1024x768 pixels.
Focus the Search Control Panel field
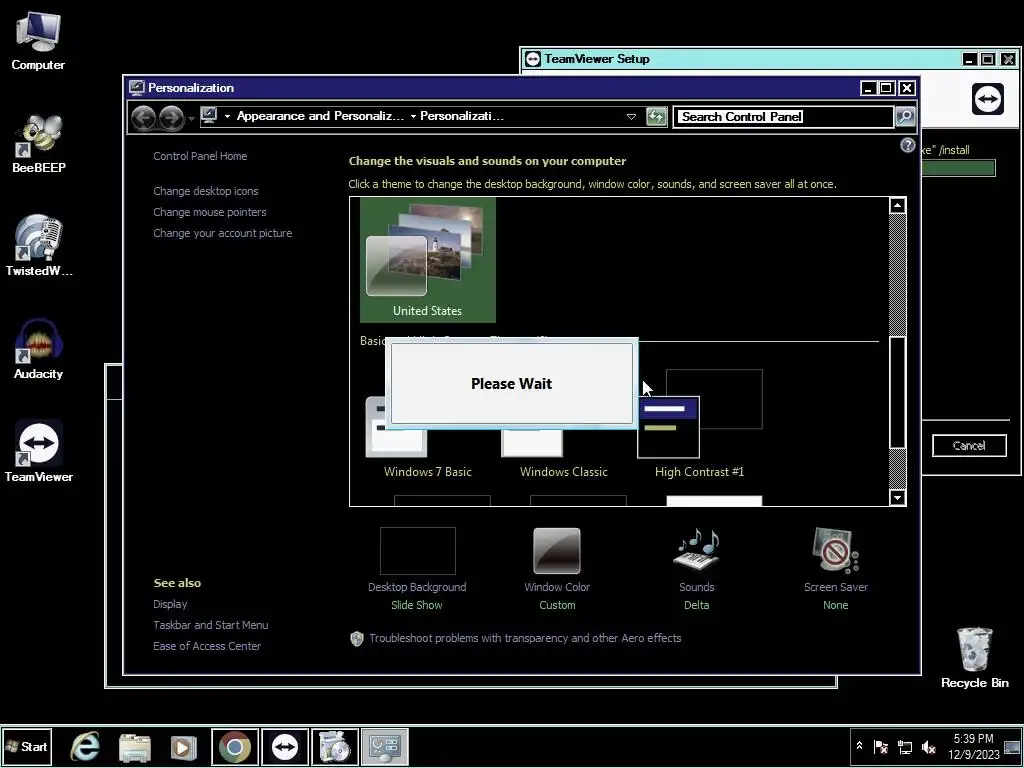coord(783,117)
